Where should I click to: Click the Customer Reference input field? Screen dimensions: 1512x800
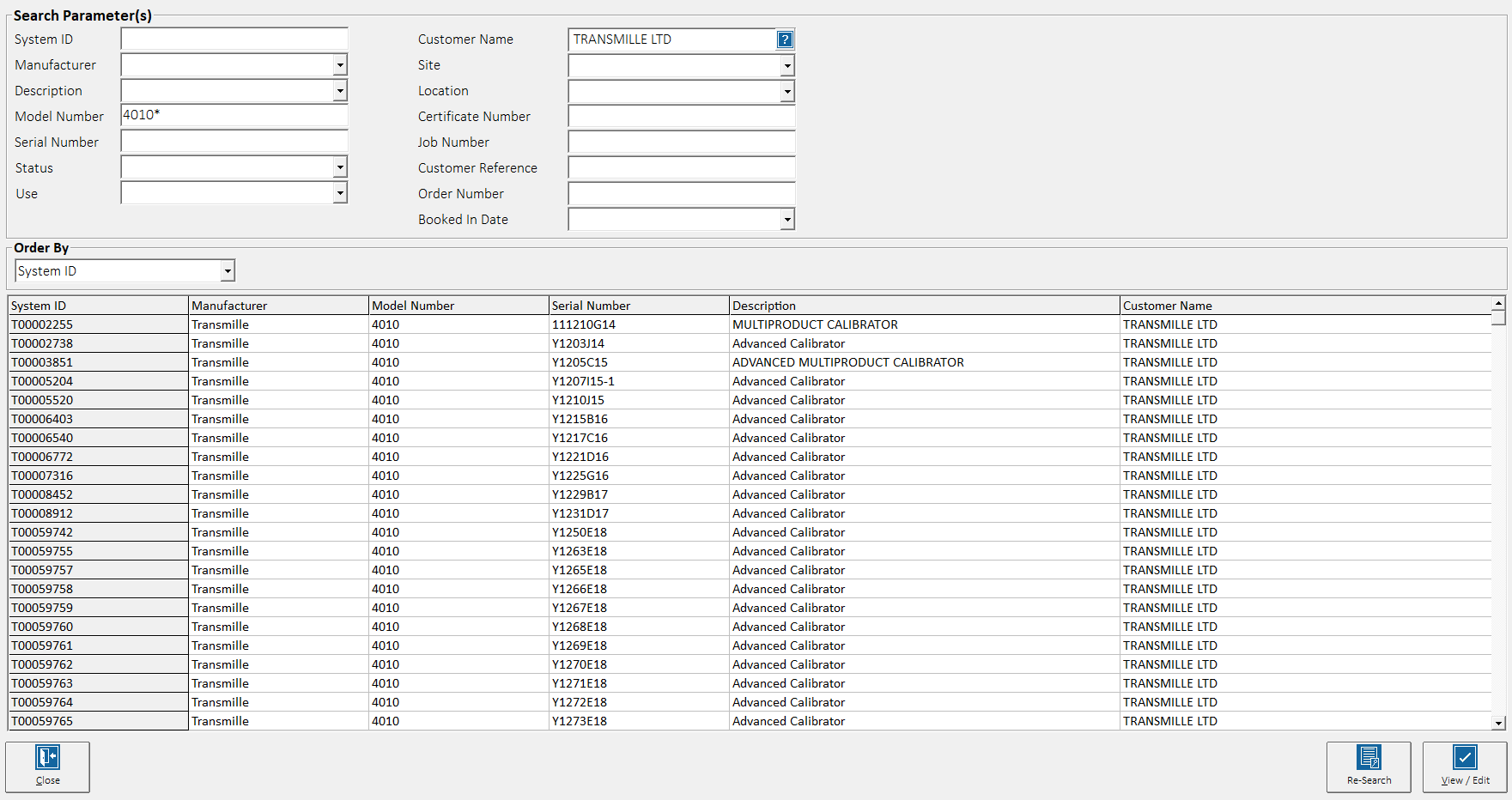pos(682,168)
